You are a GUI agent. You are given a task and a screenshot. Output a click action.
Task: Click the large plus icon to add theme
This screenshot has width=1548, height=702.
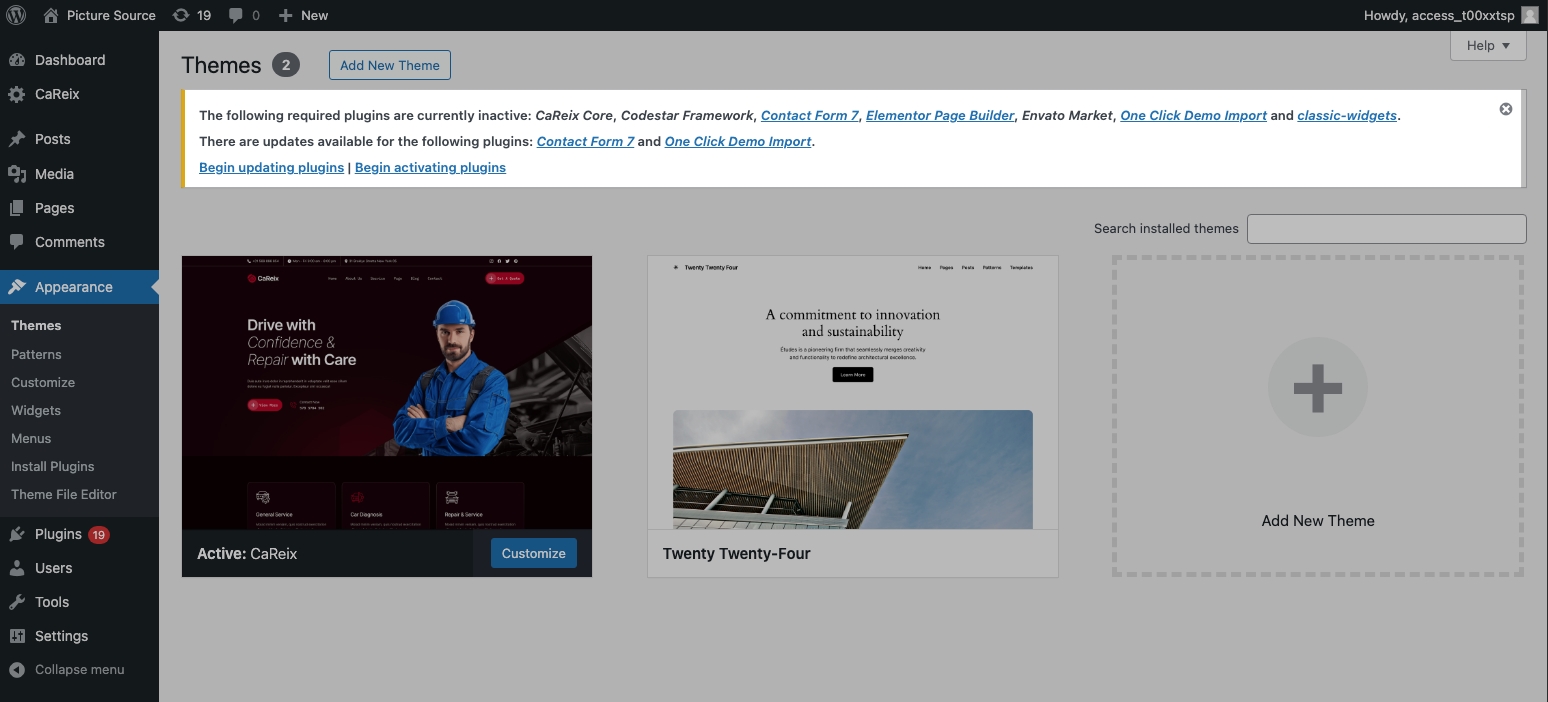click(x=1317, y=388)
